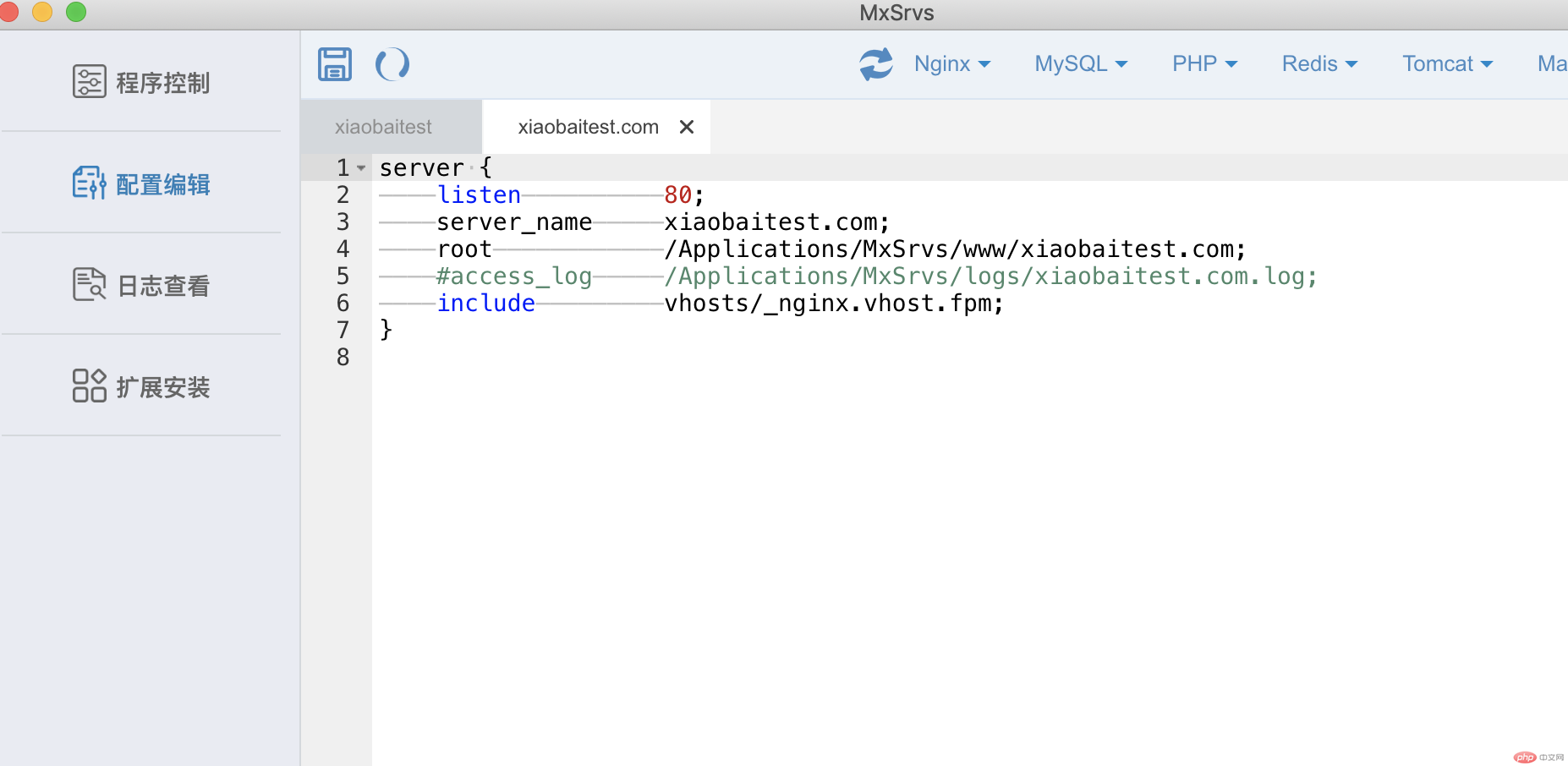1568x766 pixels.
Task: Collapse the server block fold arrow
Action: click(361, 168)
